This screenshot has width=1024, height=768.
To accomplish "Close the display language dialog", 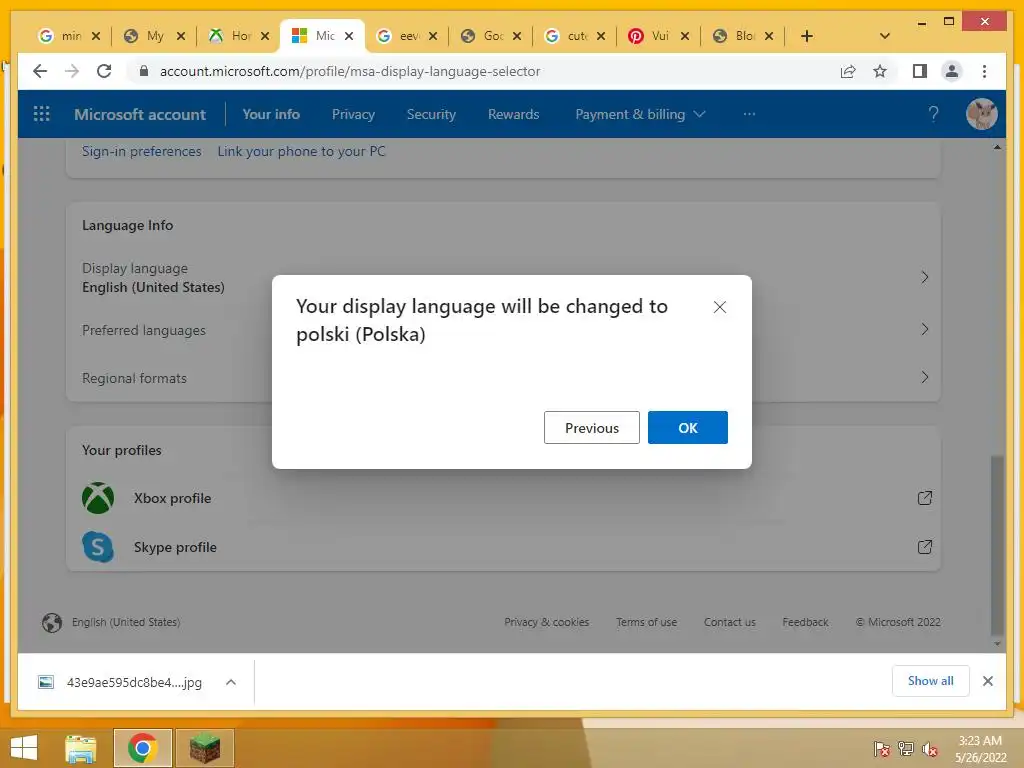I will pos(720,307).
